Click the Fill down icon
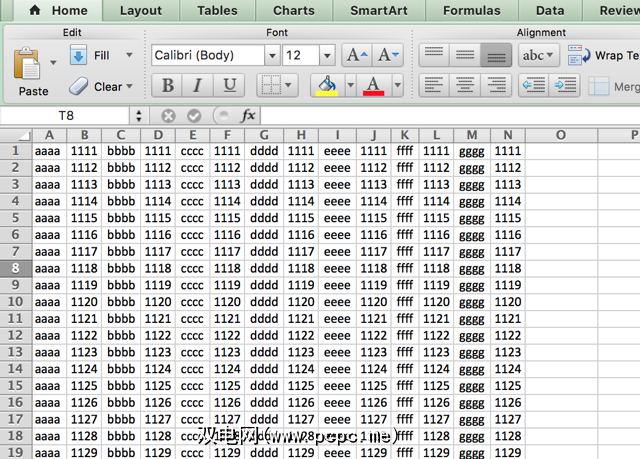The image size is (640, 459). tap(78, 56)
